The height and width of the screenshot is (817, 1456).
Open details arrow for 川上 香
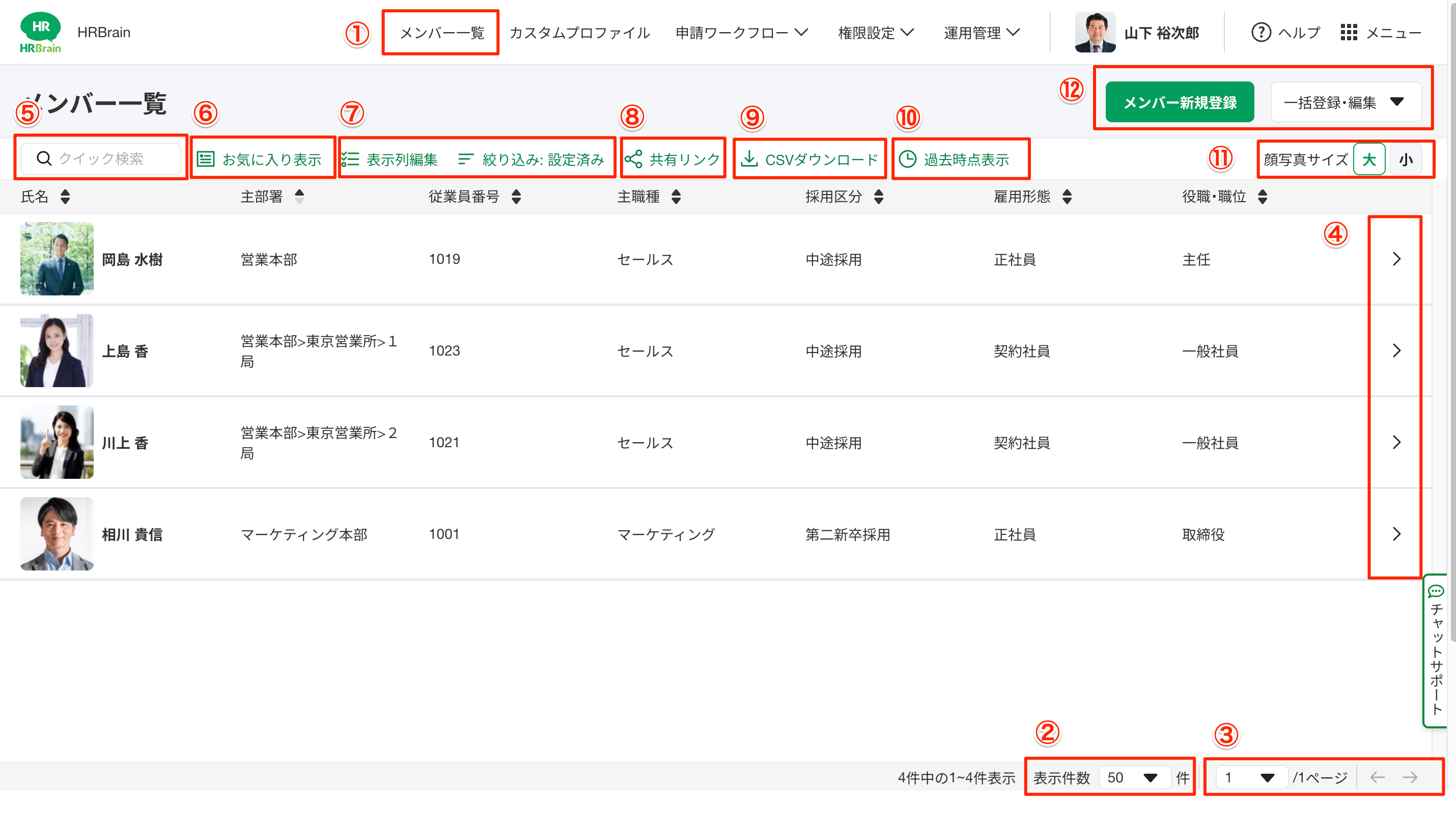point(1396,442)
